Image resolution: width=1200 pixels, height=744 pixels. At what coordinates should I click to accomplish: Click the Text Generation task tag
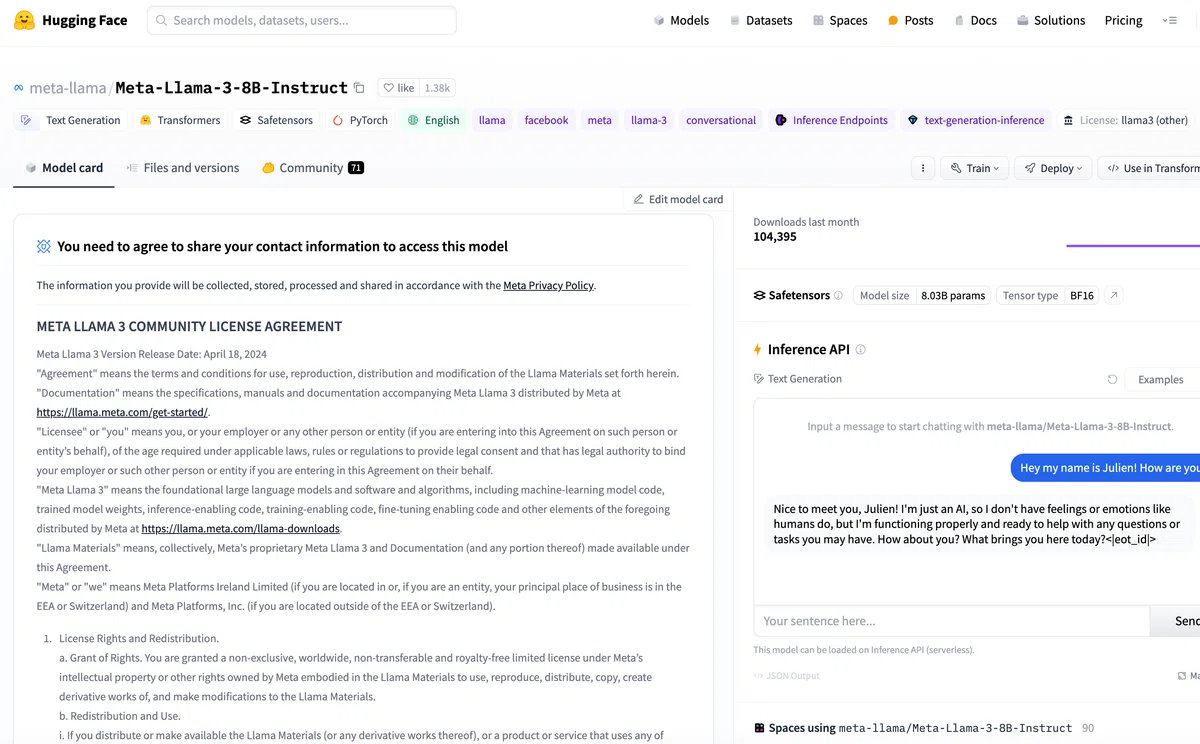coord(70,120)
